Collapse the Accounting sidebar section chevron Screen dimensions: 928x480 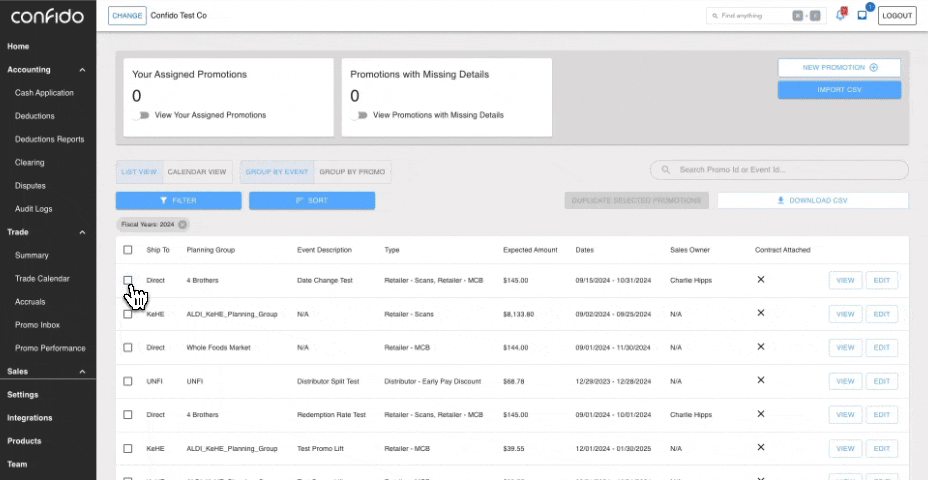tap(82, 70)
